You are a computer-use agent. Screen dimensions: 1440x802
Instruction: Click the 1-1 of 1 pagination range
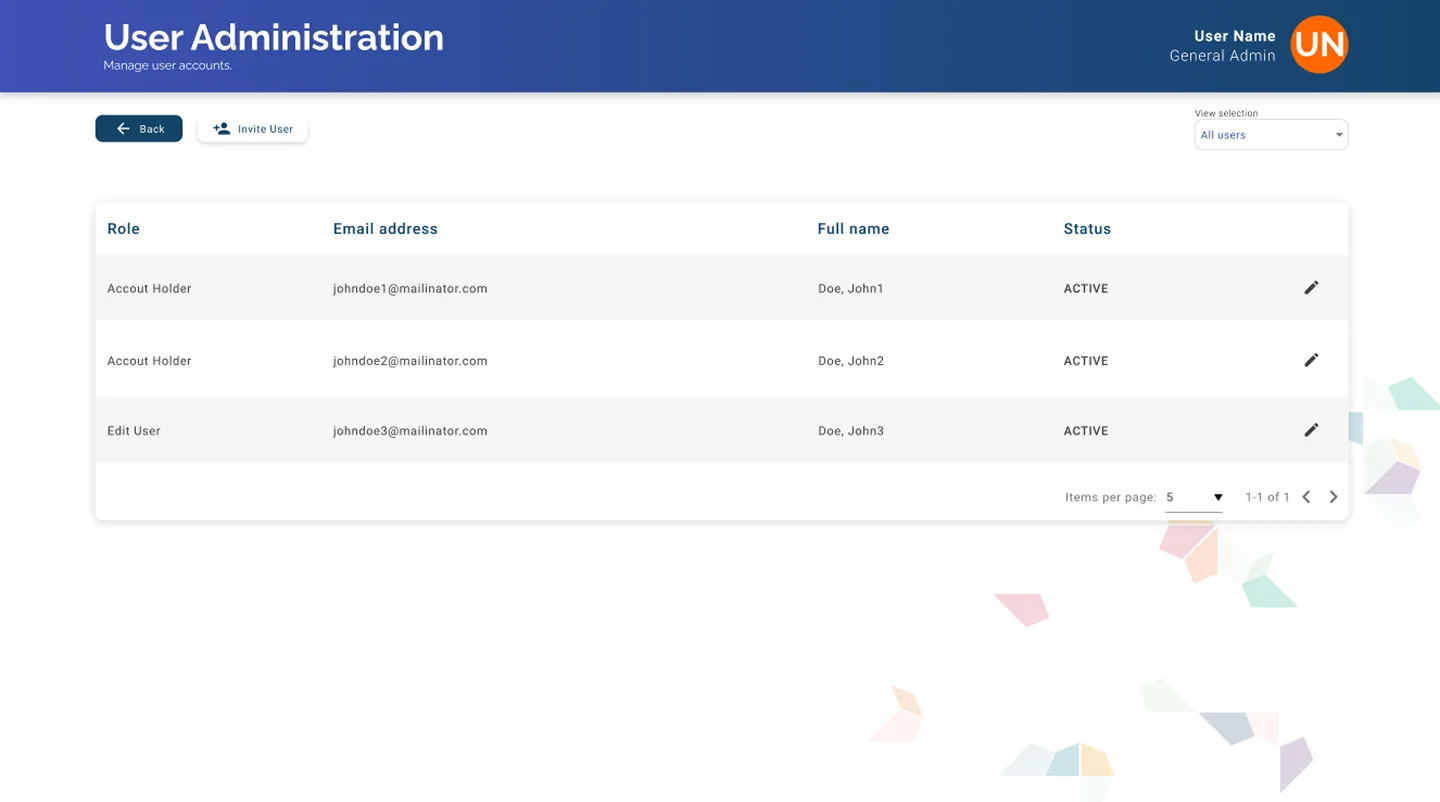tap(1267, 497)
